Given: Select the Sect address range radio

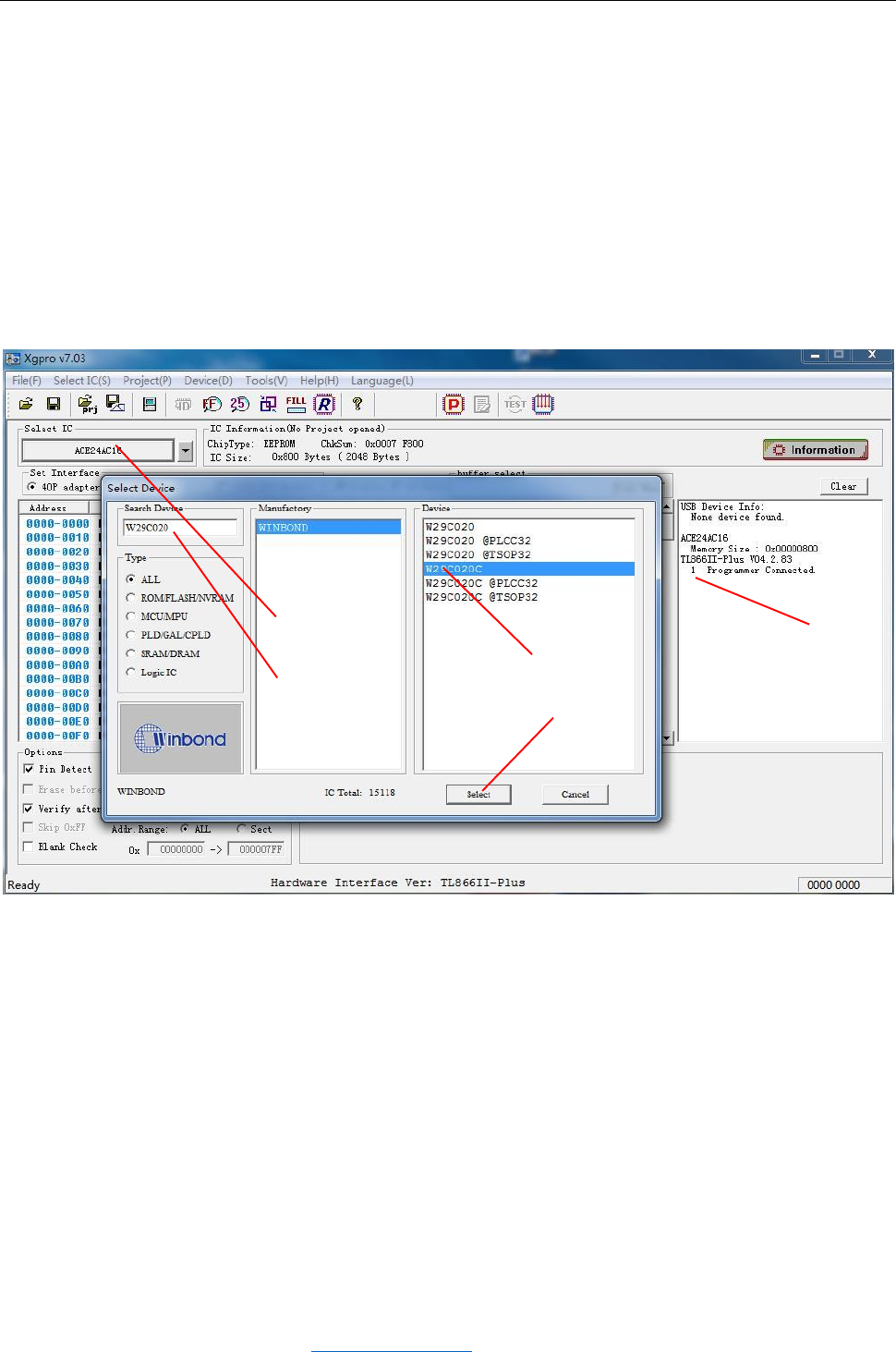Looking at the screenshot, I should (x=241, y=829).
